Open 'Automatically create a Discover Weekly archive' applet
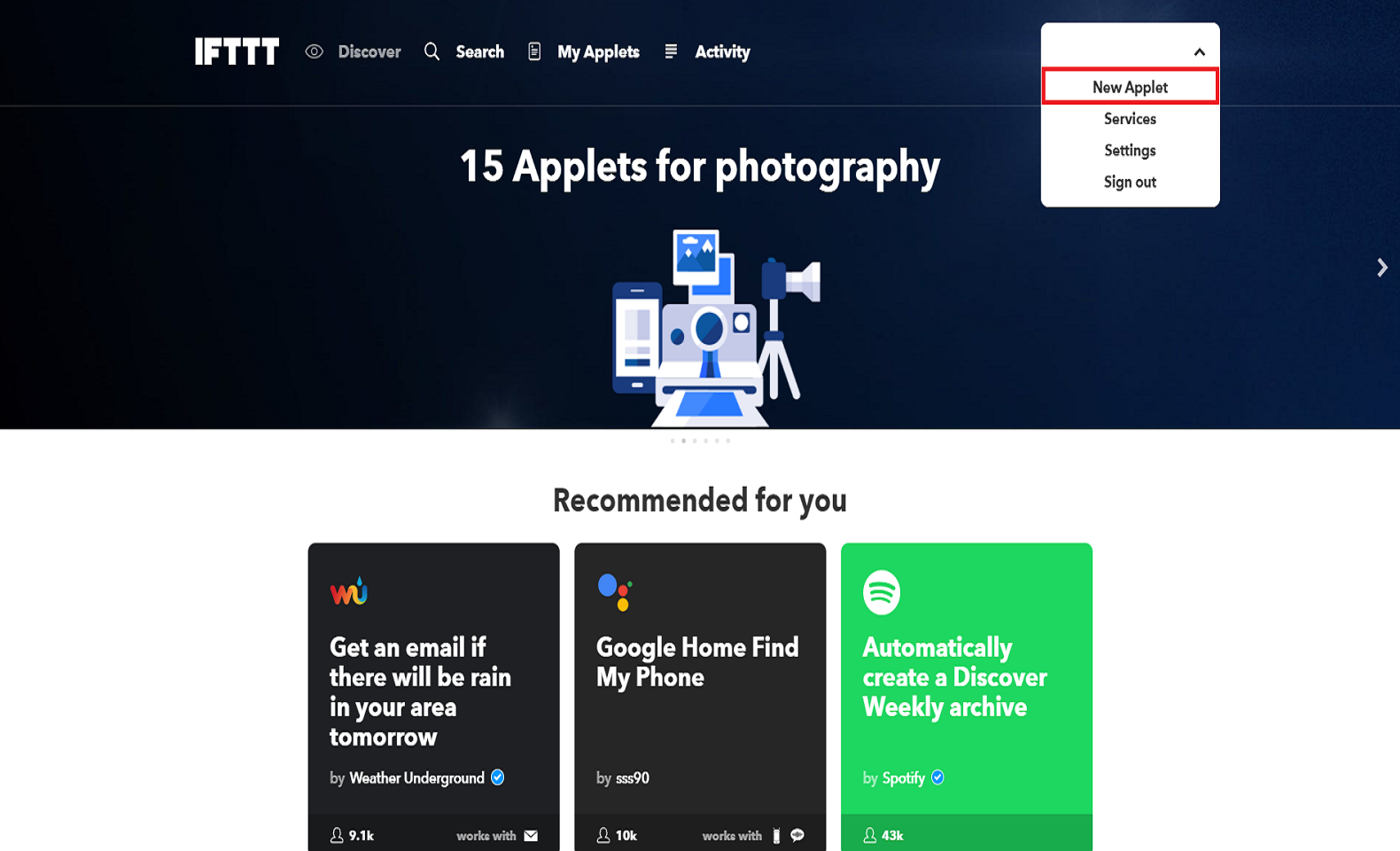1400x851 pixels. [x=955, y=677]
